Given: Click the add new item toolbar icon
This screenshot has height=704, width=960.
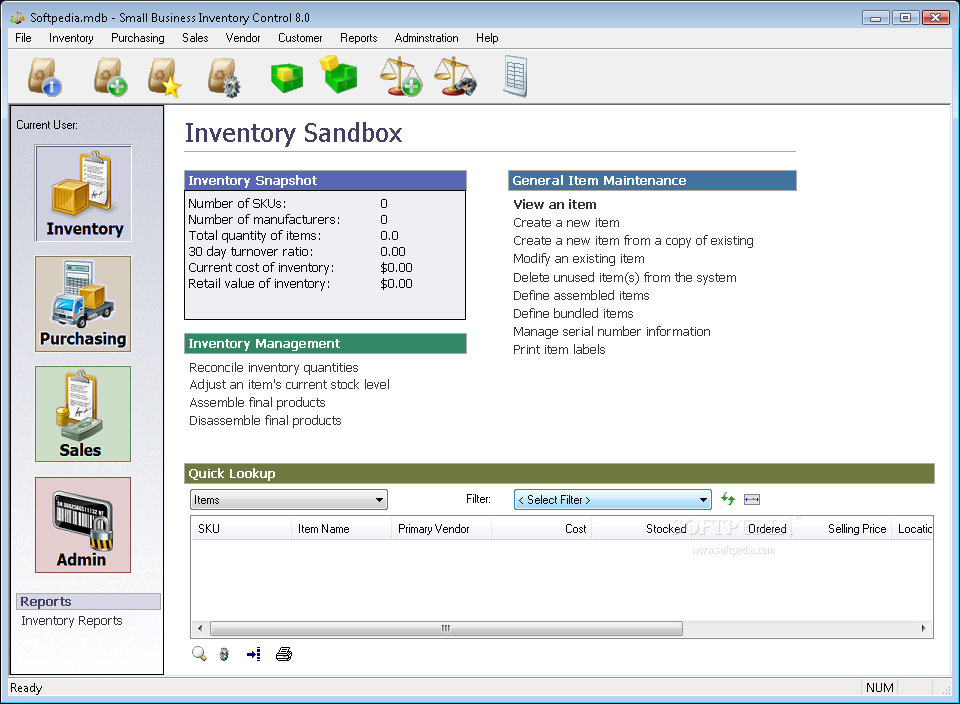Looking at the screenshot, I should [x=110, y=77].
